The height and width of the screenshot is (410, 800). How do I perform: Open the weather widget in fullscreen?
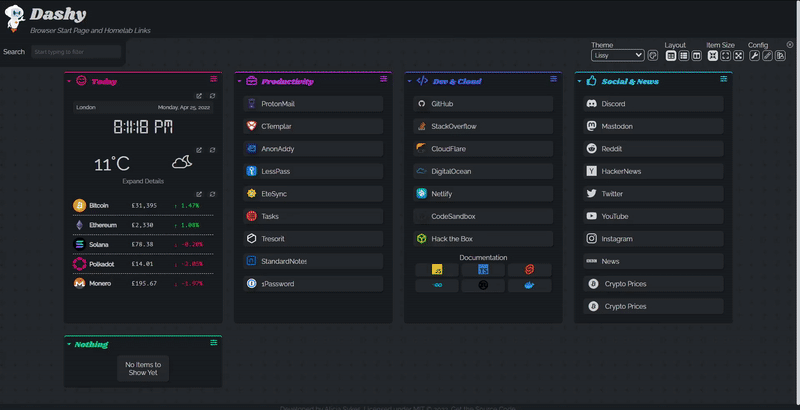point(199,150)
